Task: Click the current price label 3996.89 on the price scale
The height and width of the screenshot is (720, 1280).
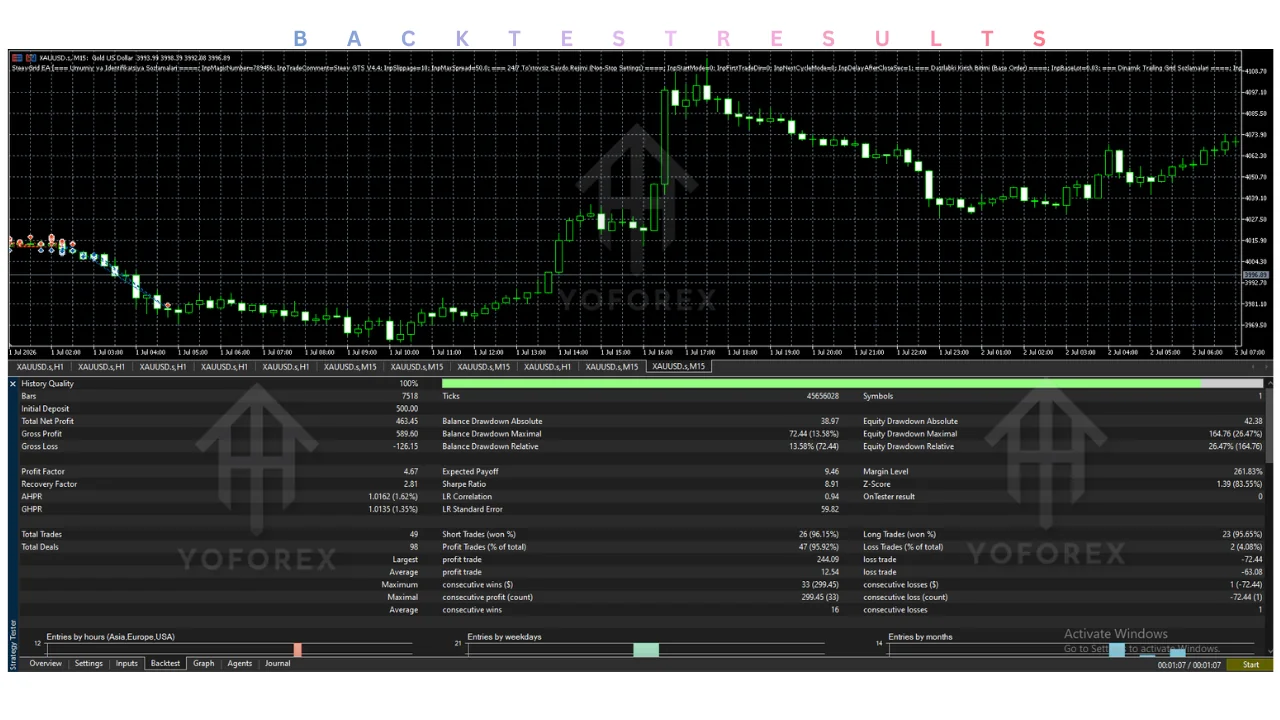Action: point(1255,274)
